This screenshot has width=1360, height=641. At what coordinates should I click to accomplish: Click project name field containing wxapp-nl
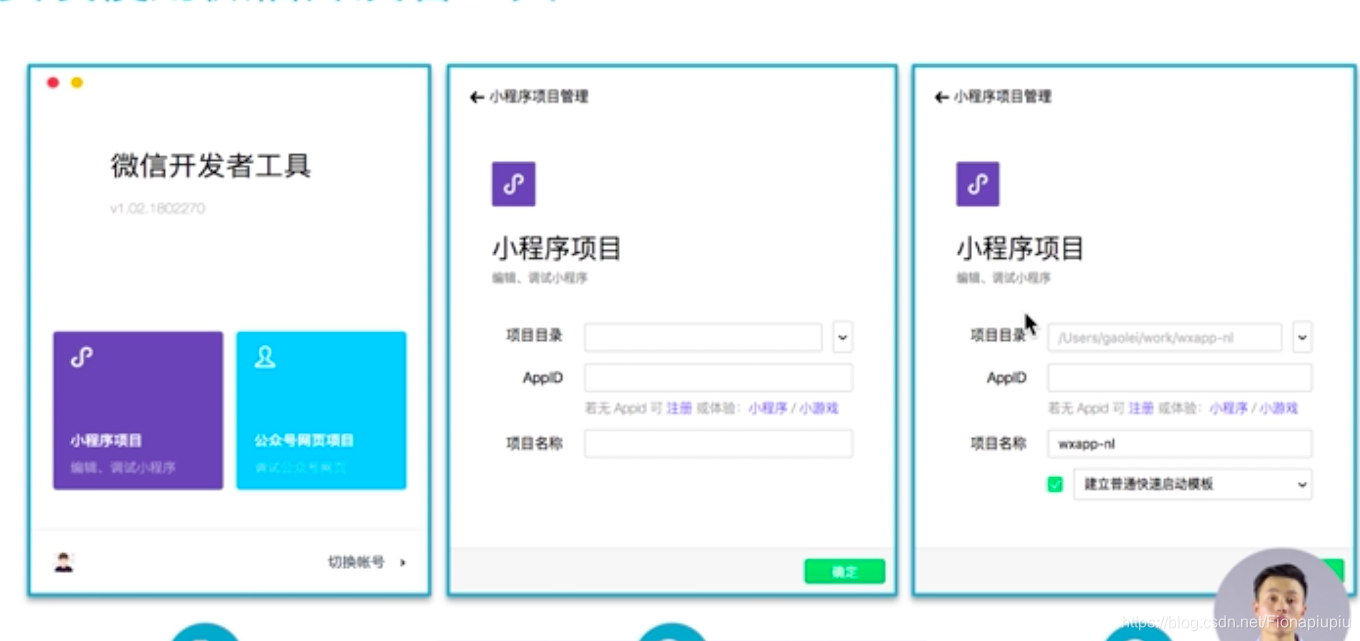(x=1180, y=443)
